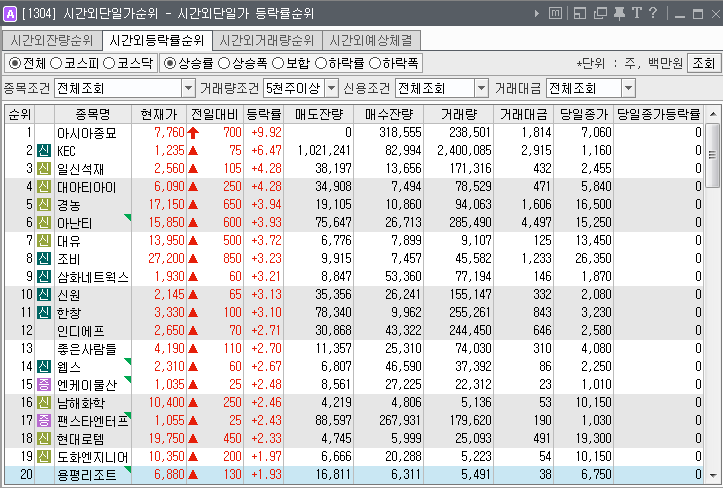This screenshot has width=723, height=488.
Task: Select the 코스피 radio button
Action: pos(56,63)
